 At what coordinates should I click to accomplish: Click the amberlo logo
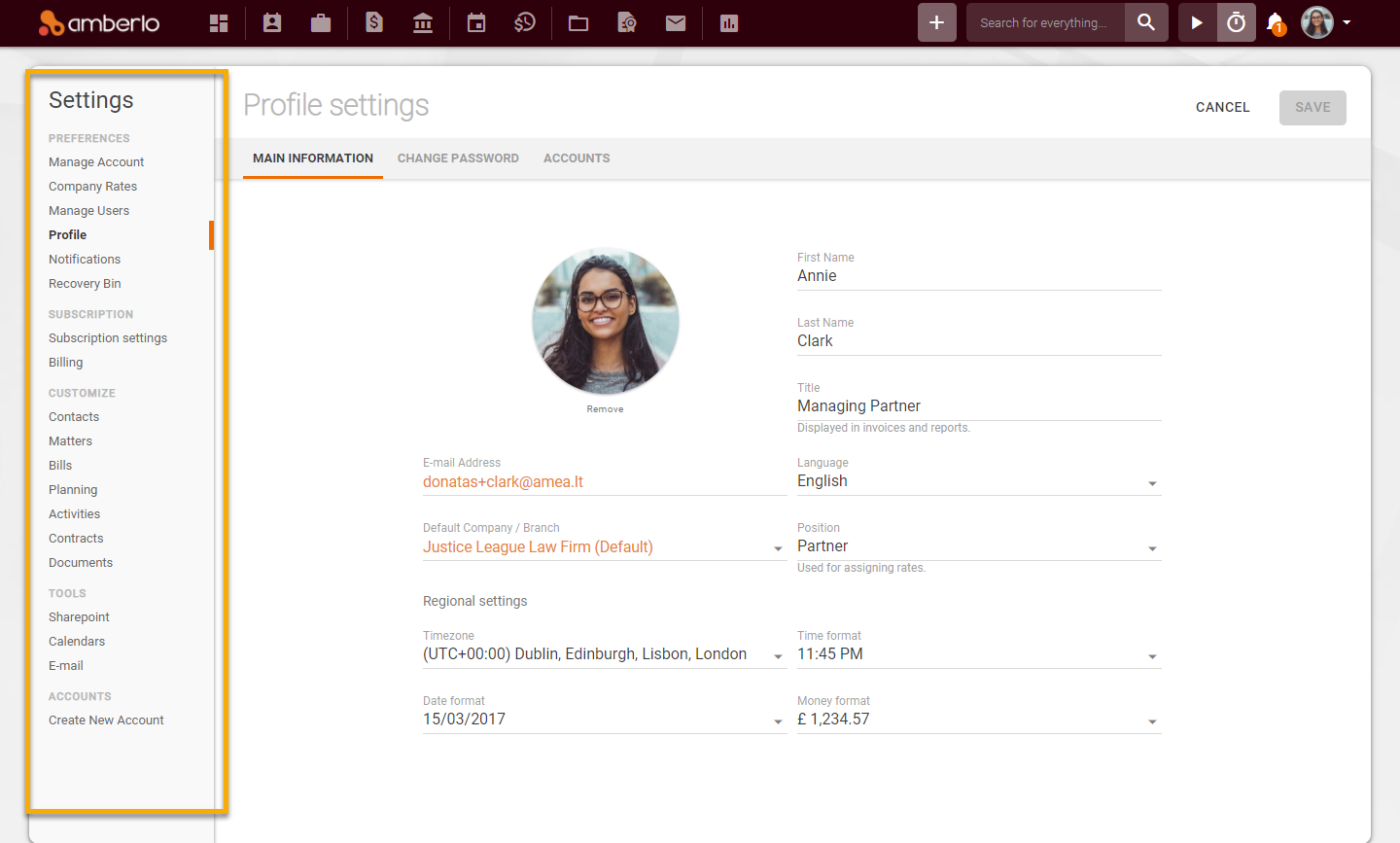(98, 22)
